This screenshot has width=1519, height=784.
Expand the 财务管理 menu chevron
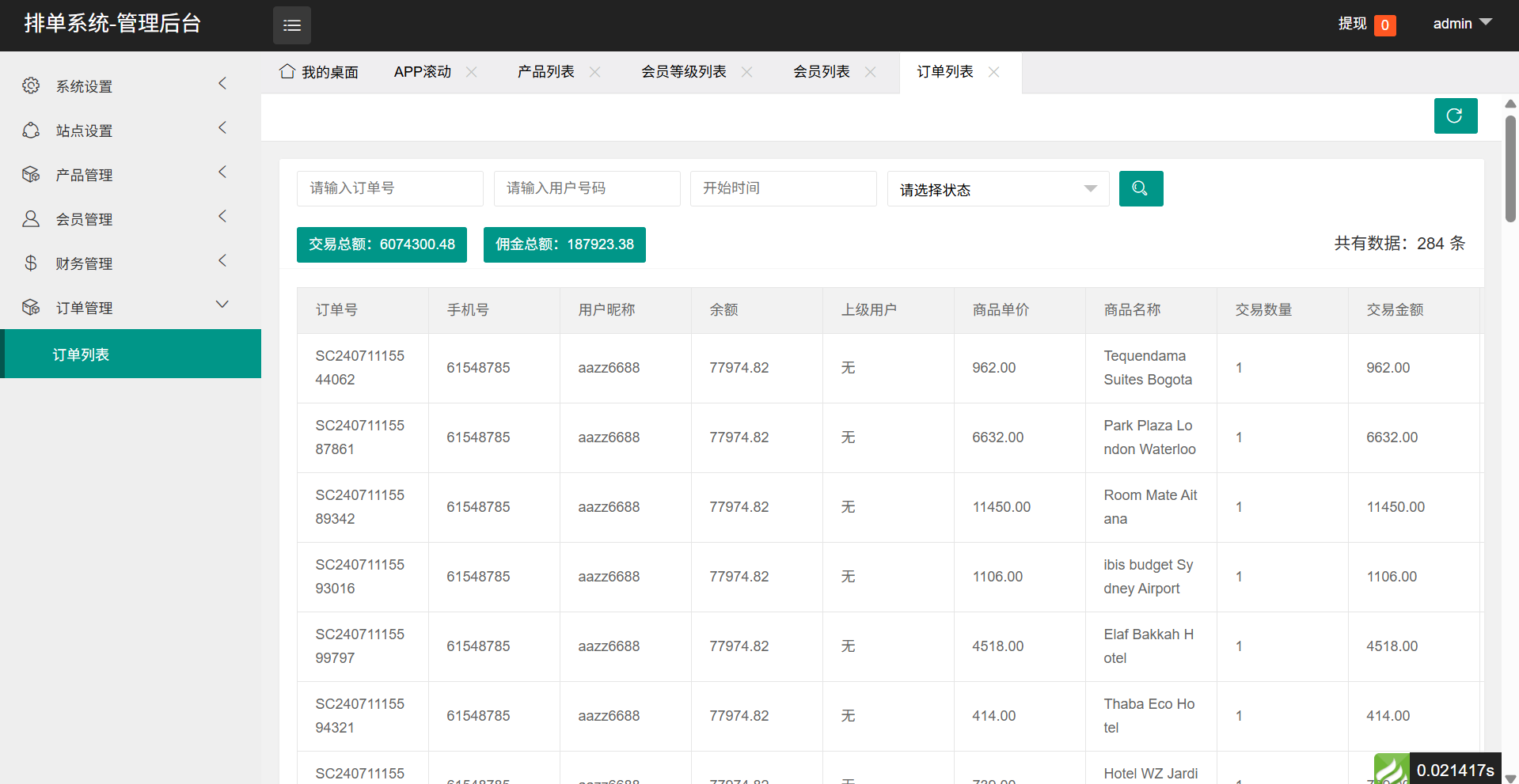pyautogui.click(x=222, y=260)
